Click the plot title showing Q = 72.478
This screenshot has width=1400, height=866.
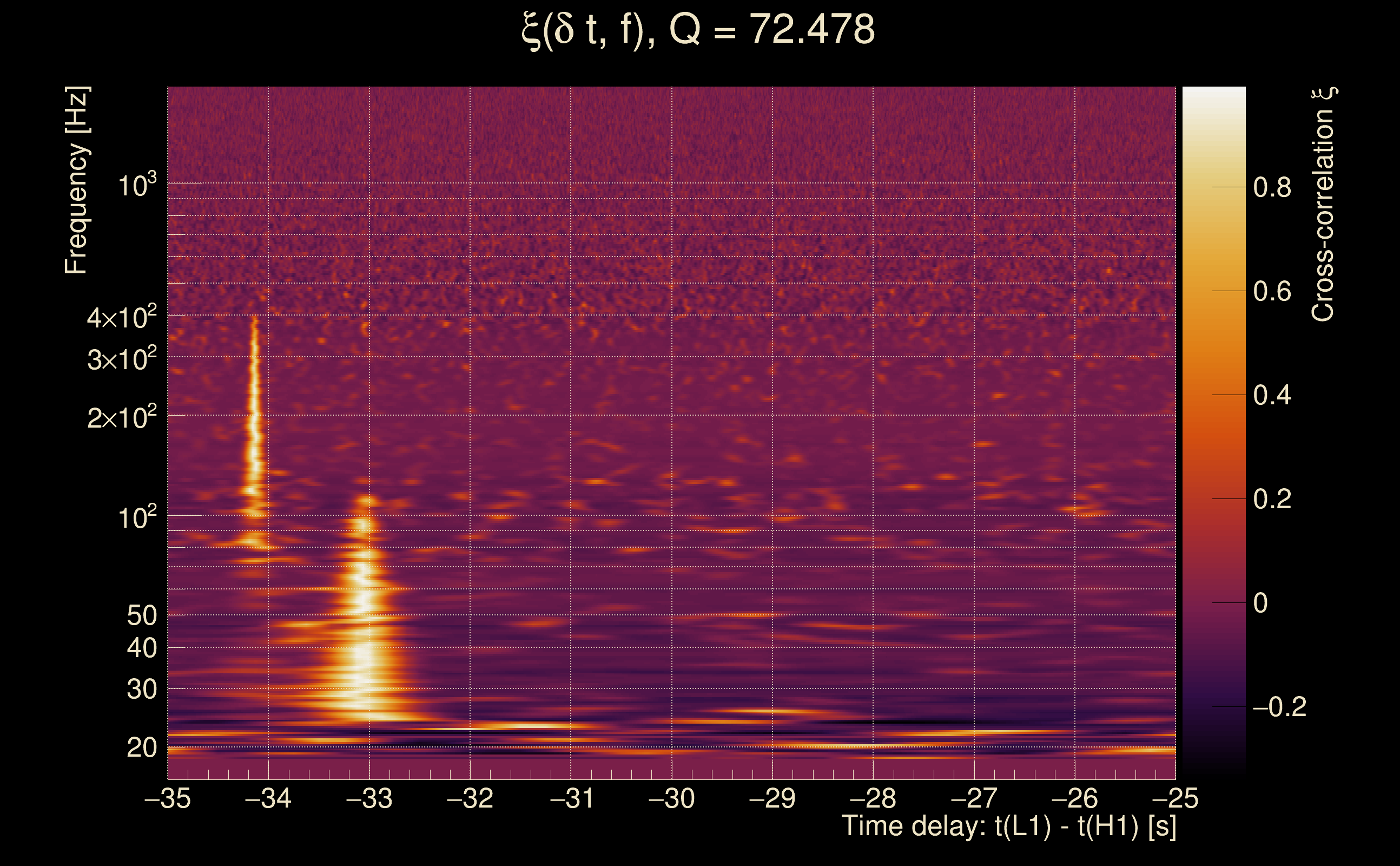pos(698,30)
